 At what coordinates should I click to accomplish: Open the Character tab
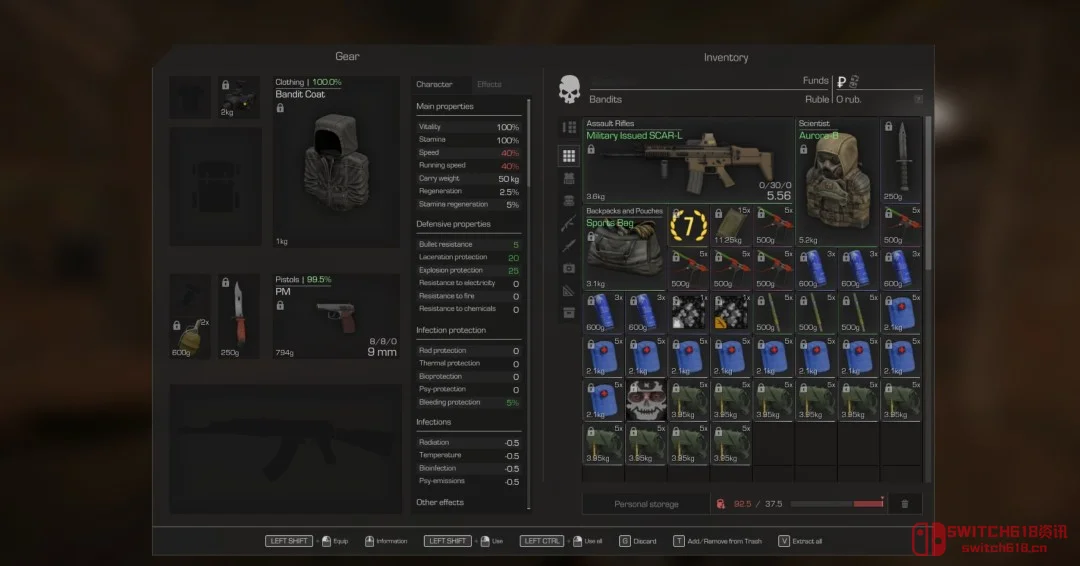pyautogui.click(x=434, y=85)
